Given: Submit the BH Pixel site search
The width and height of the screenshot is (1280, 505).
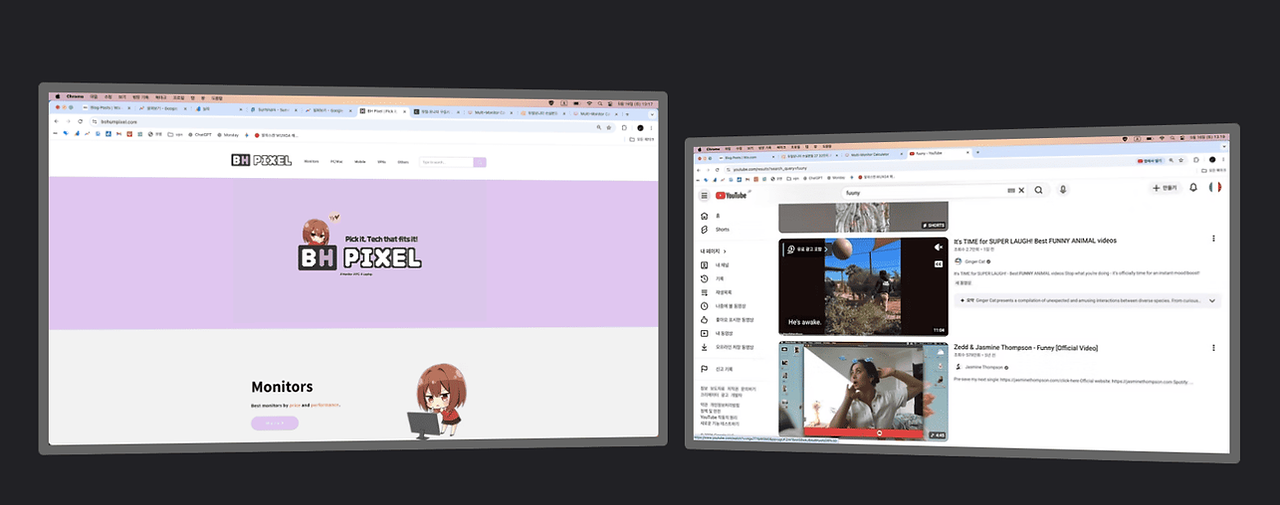Looking at the screenshot, I should coord(480,162).
